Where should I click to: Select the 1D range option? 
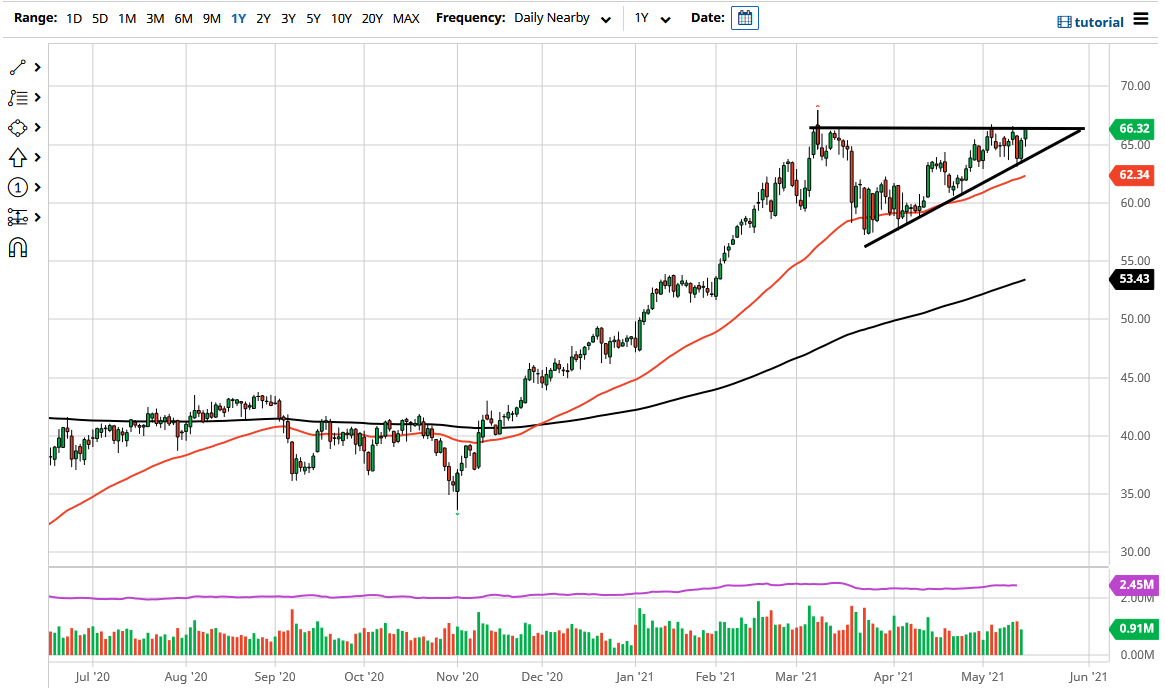[x=73, y=18]
